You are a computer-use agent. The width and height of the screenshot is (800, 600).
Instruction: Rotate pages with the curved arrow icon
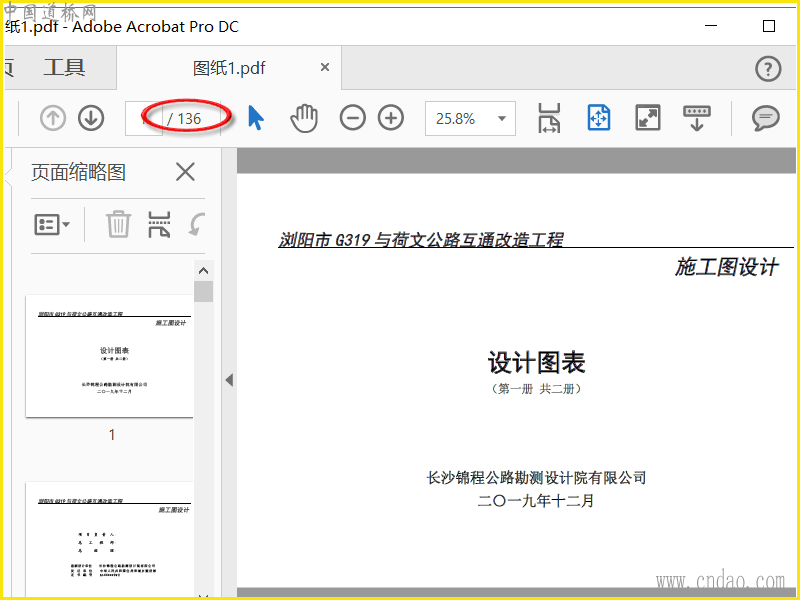(x=197, y=224)
